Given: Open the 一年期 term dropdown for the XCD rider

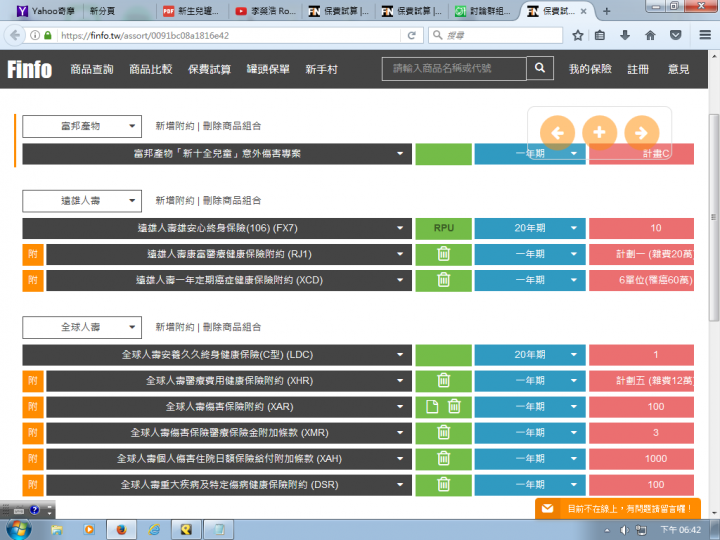Looking at the screenshot, I should (x=530, y=280).
